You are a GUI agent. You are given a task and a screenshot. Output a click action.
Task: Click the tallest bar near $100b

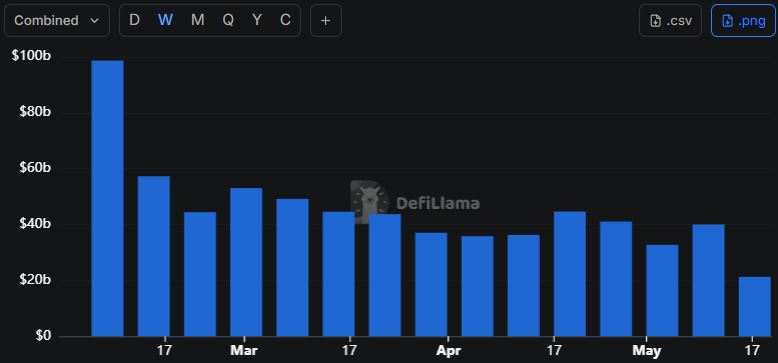108,198
